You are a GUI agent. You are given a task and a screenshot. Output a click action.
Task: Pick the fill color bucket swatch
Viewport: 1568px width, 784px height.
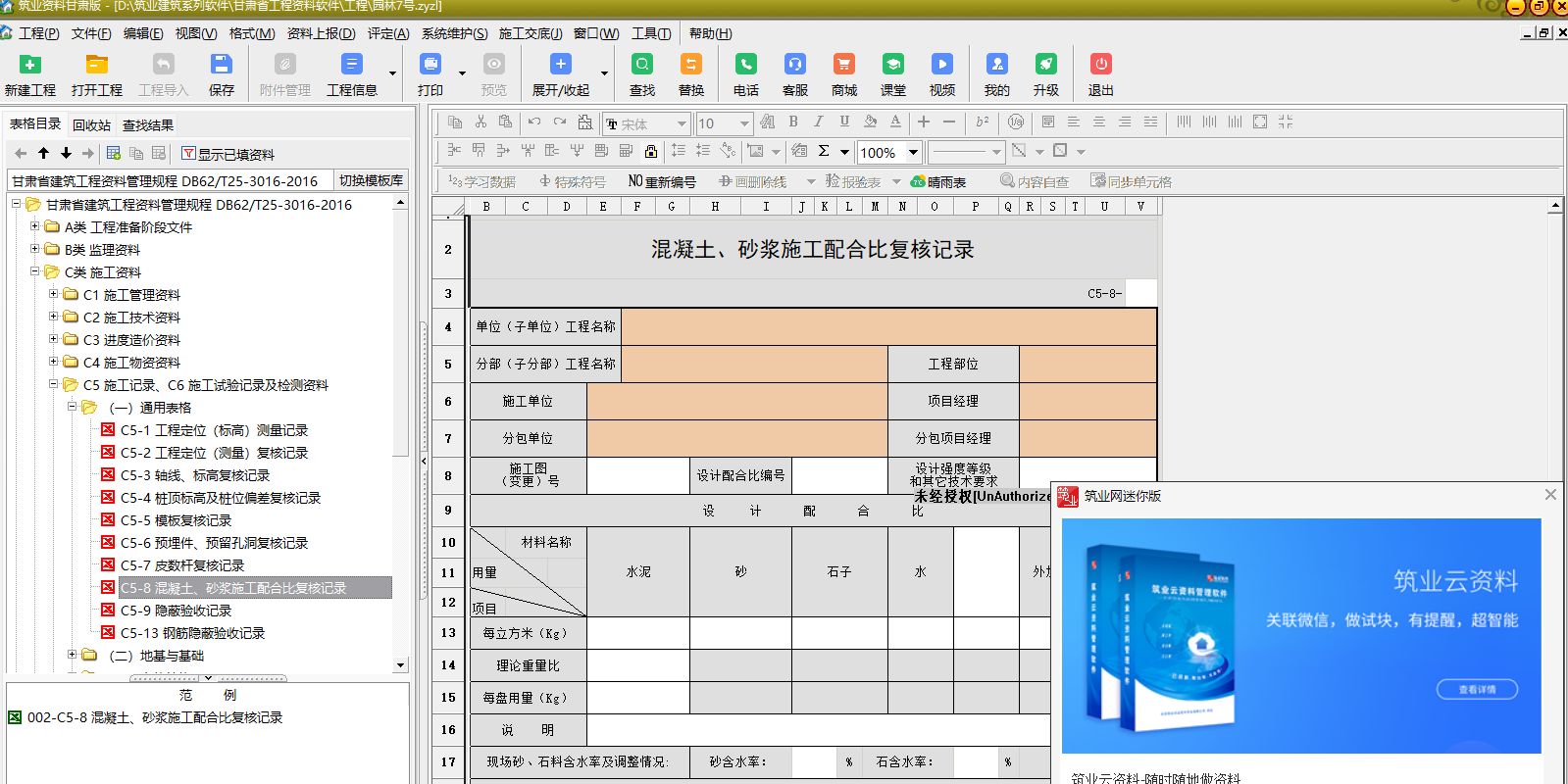[870, 122]
